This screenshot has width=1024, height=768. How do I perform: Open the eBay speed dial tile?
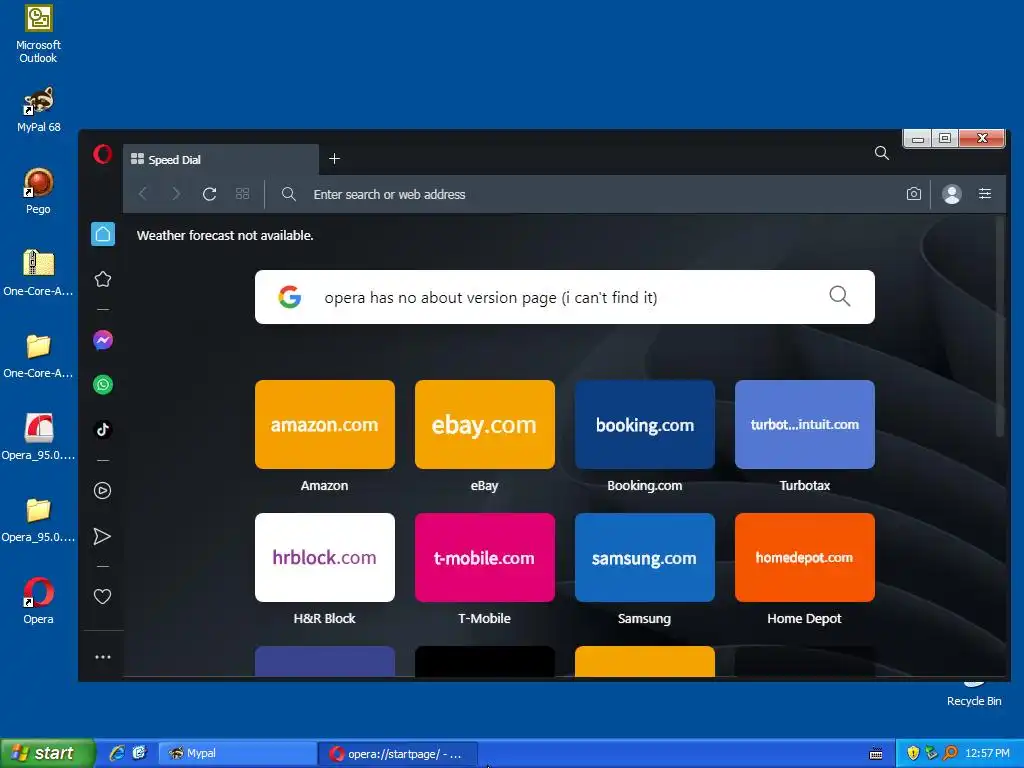pyautogui.click(x=485, y=424)
